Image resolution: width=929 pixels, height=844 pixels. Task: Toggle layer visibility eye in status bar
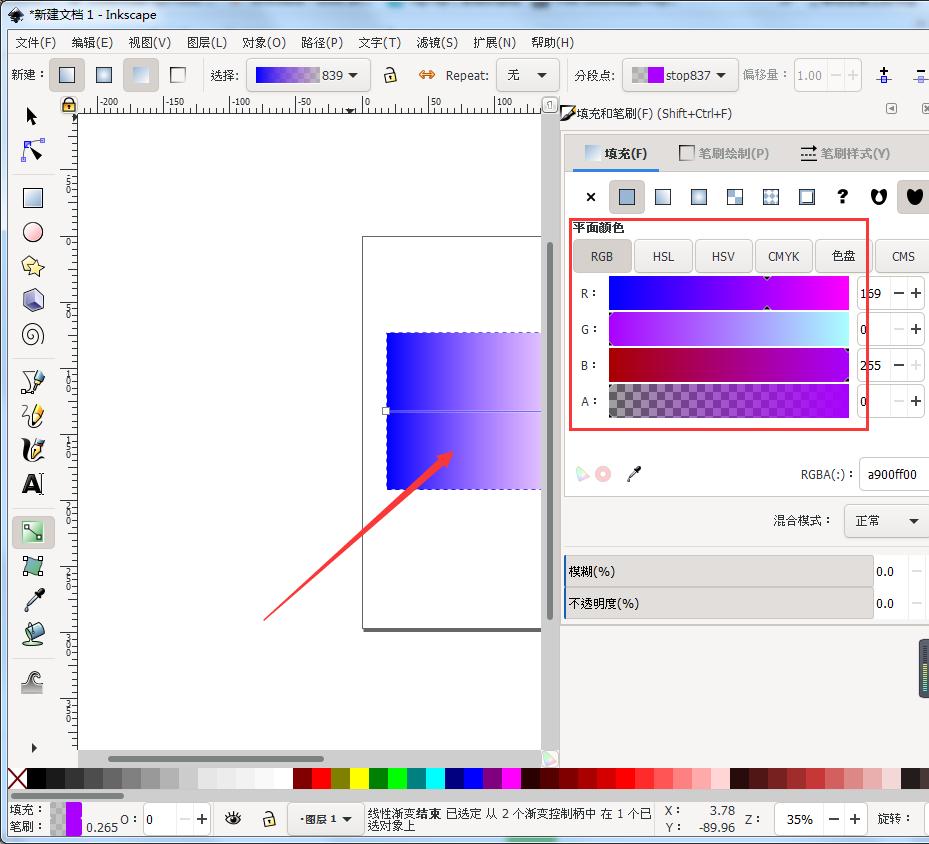coord(233,818)
